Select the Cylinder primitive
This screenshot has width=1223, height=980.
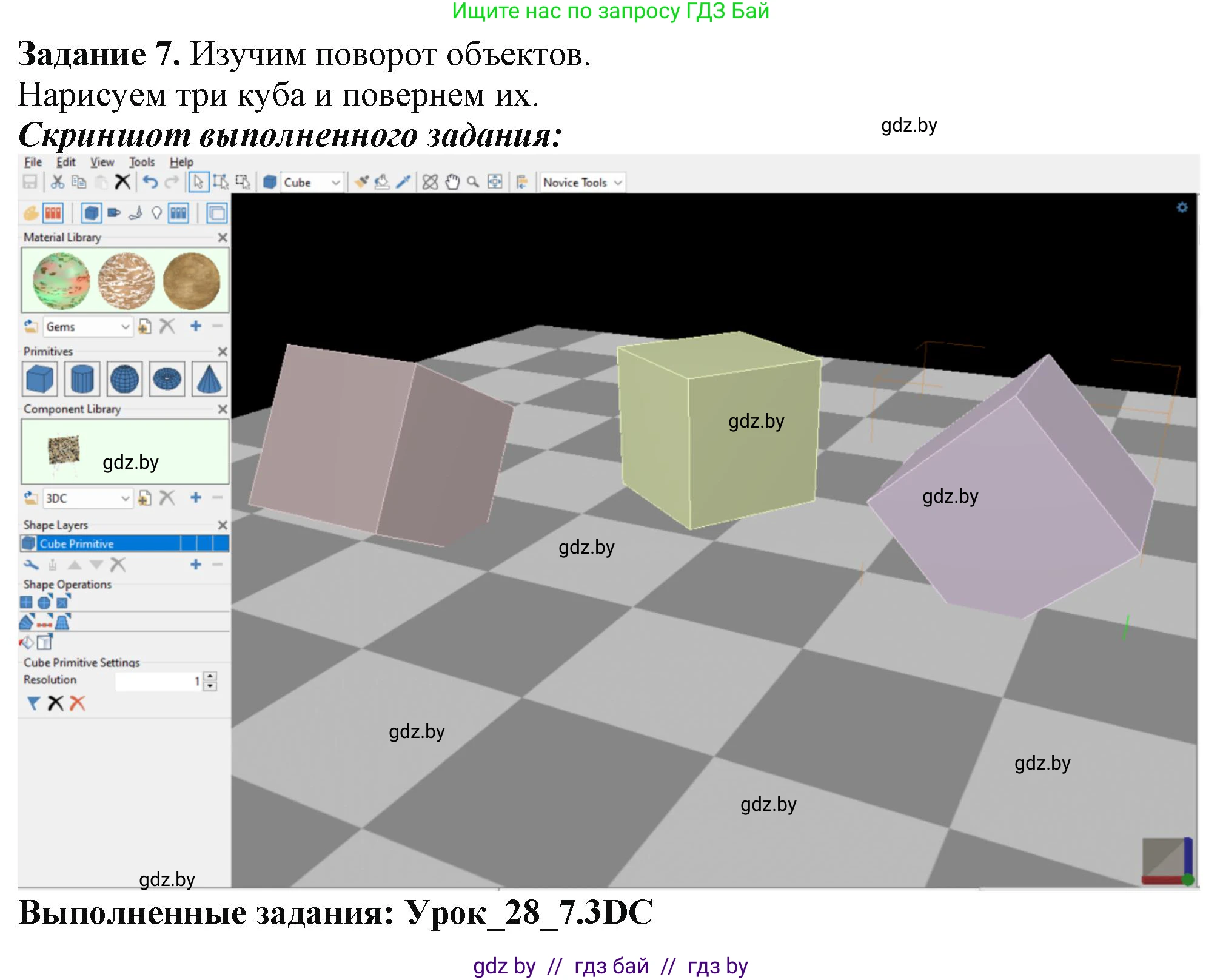tap(82, 379)
